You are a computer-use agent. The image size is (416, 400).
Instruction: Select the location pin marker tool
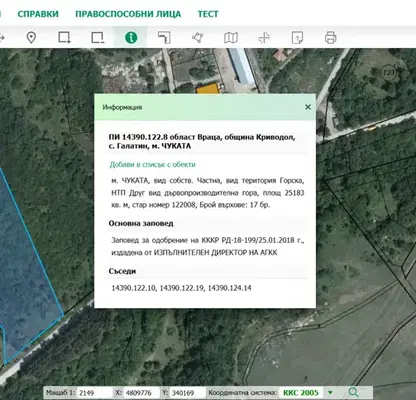(x=31, y=37)
